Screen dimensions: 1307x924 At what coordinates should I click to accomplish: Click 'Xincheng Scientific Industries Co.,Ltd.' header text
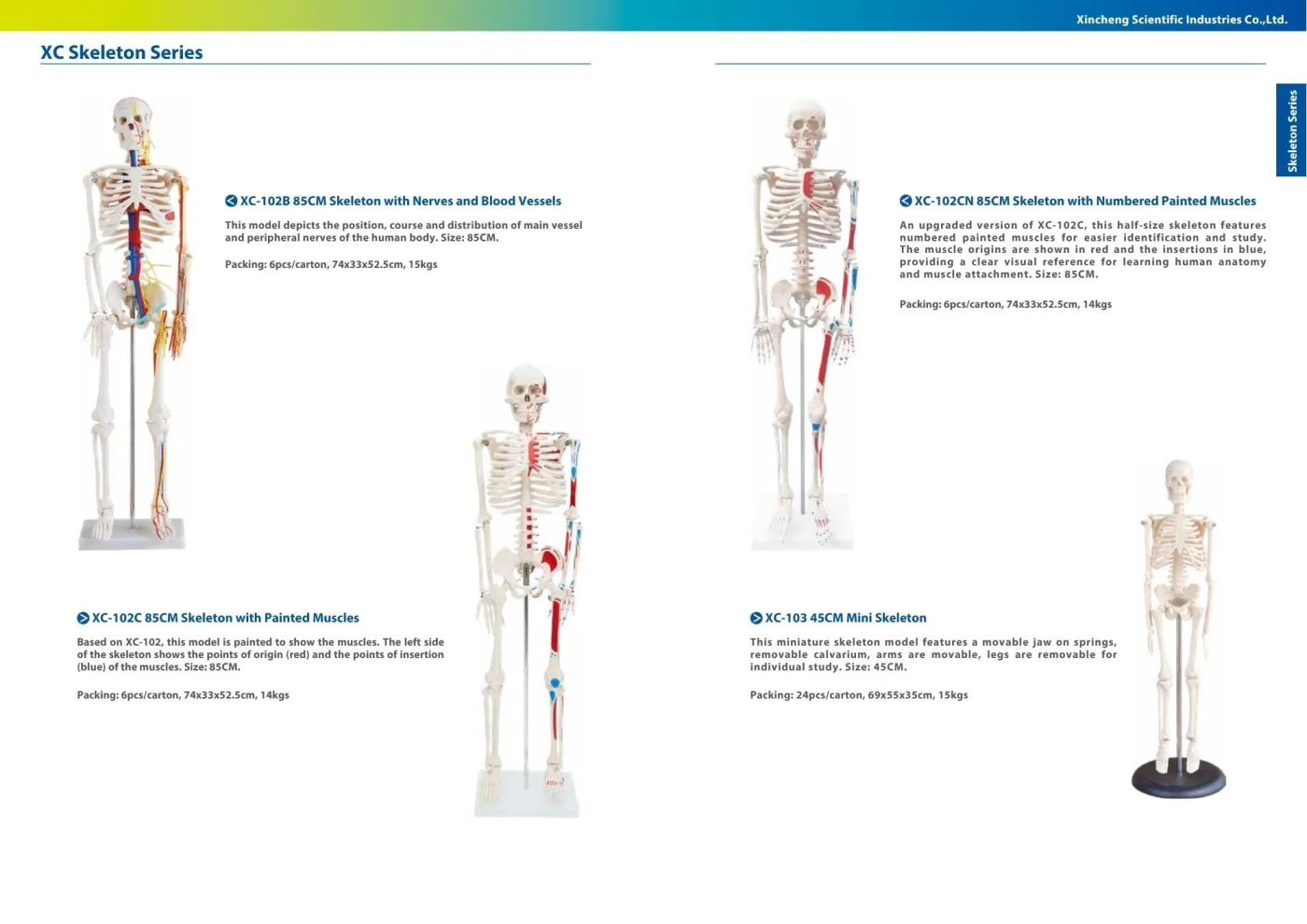[1182, 20]
